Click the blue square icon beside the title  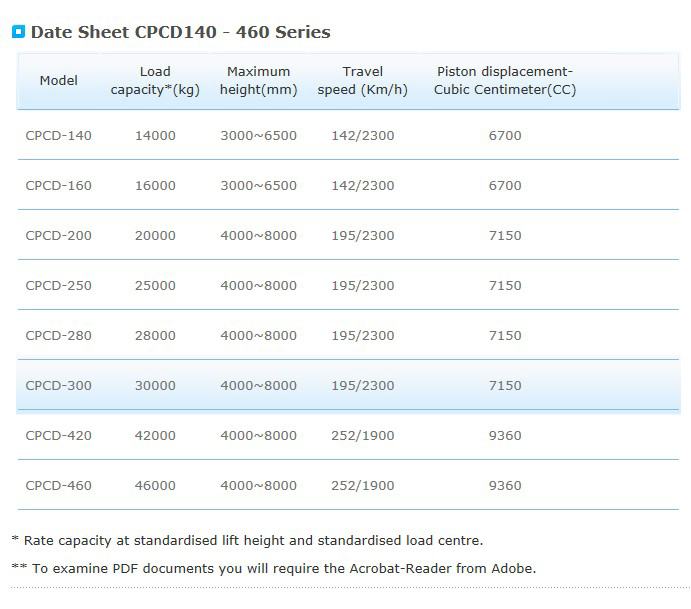point(19,32)
